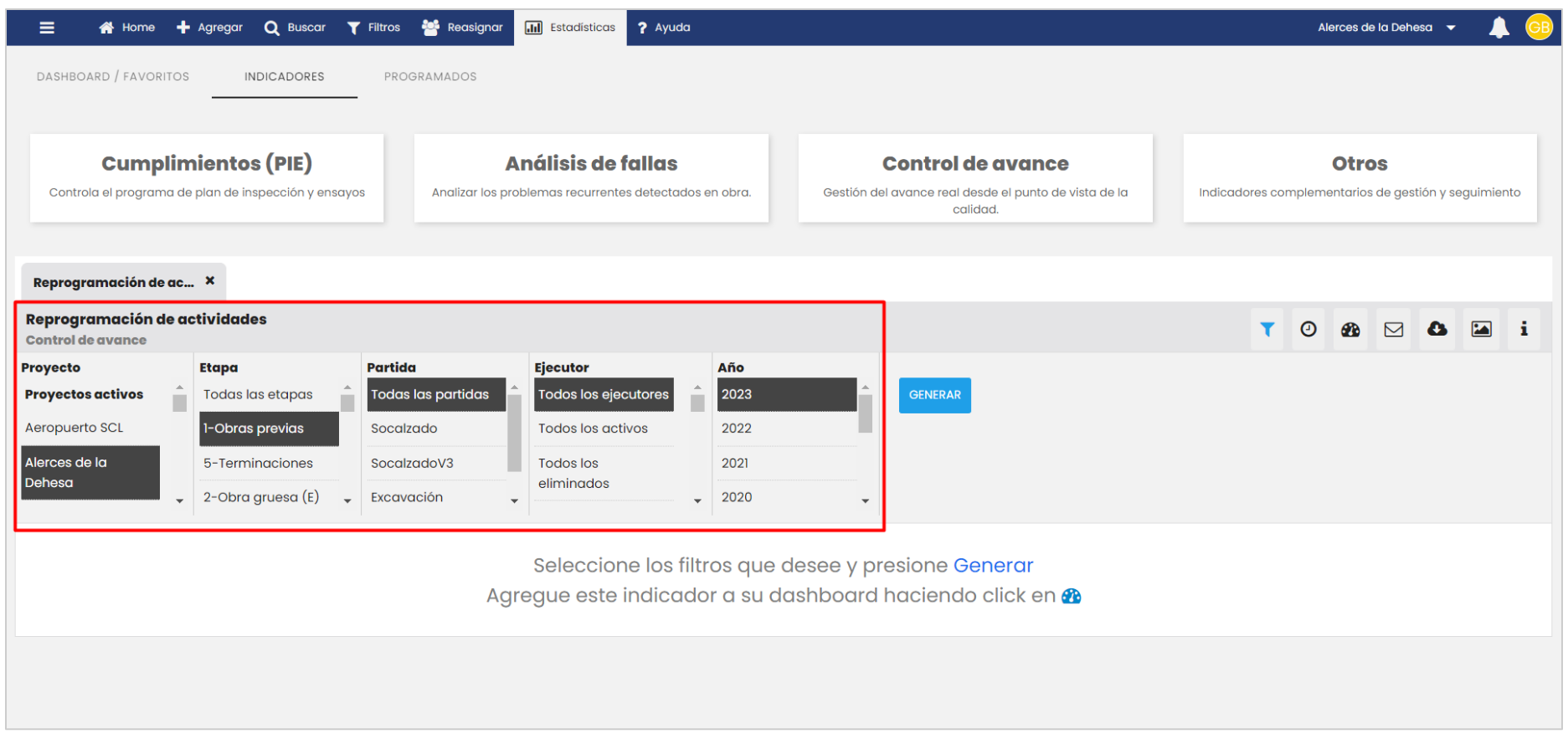Select the Análisis de fallas card

tap(591, 178)
